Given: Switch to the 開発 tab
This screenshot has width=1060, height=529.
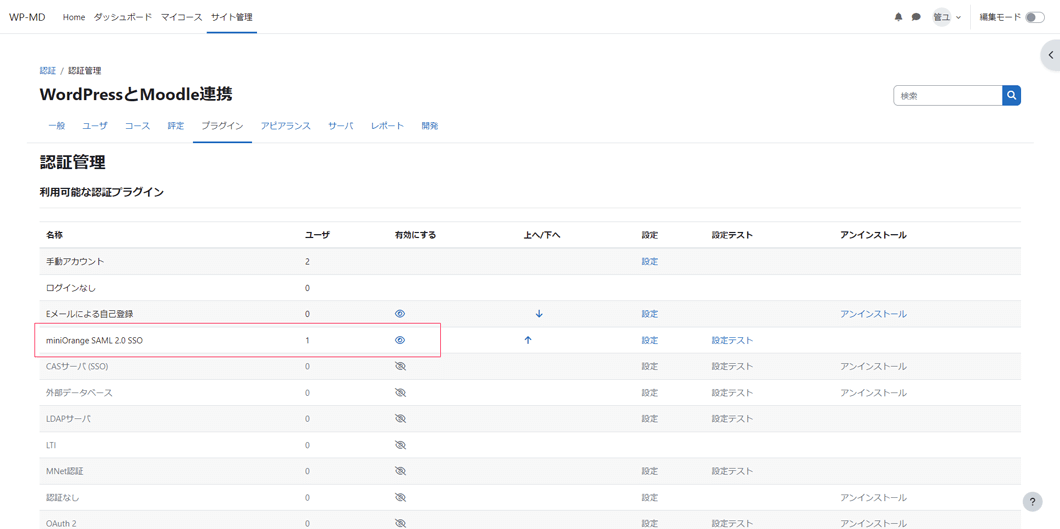Looking at the screenshot, I should [430, 126].
